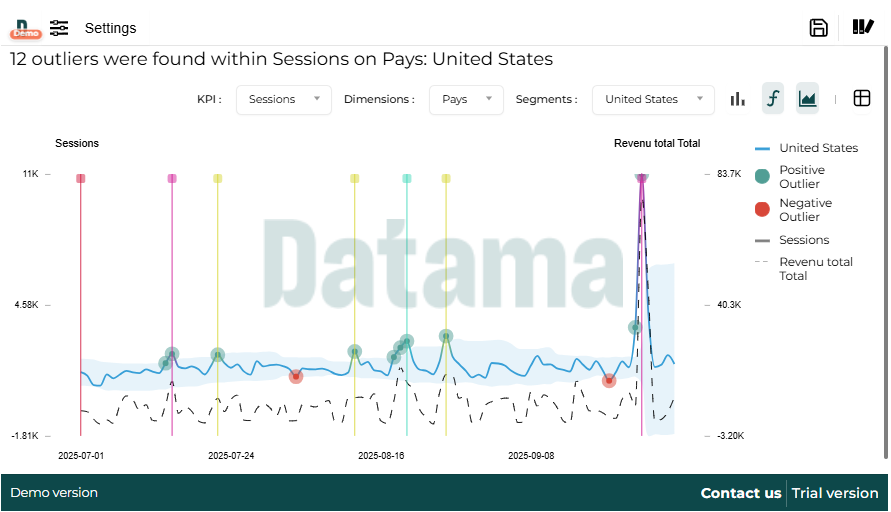This screenshot has height=512, width=891.
Task: Click the Datama Demo logo icon
Action: [24, 28]
